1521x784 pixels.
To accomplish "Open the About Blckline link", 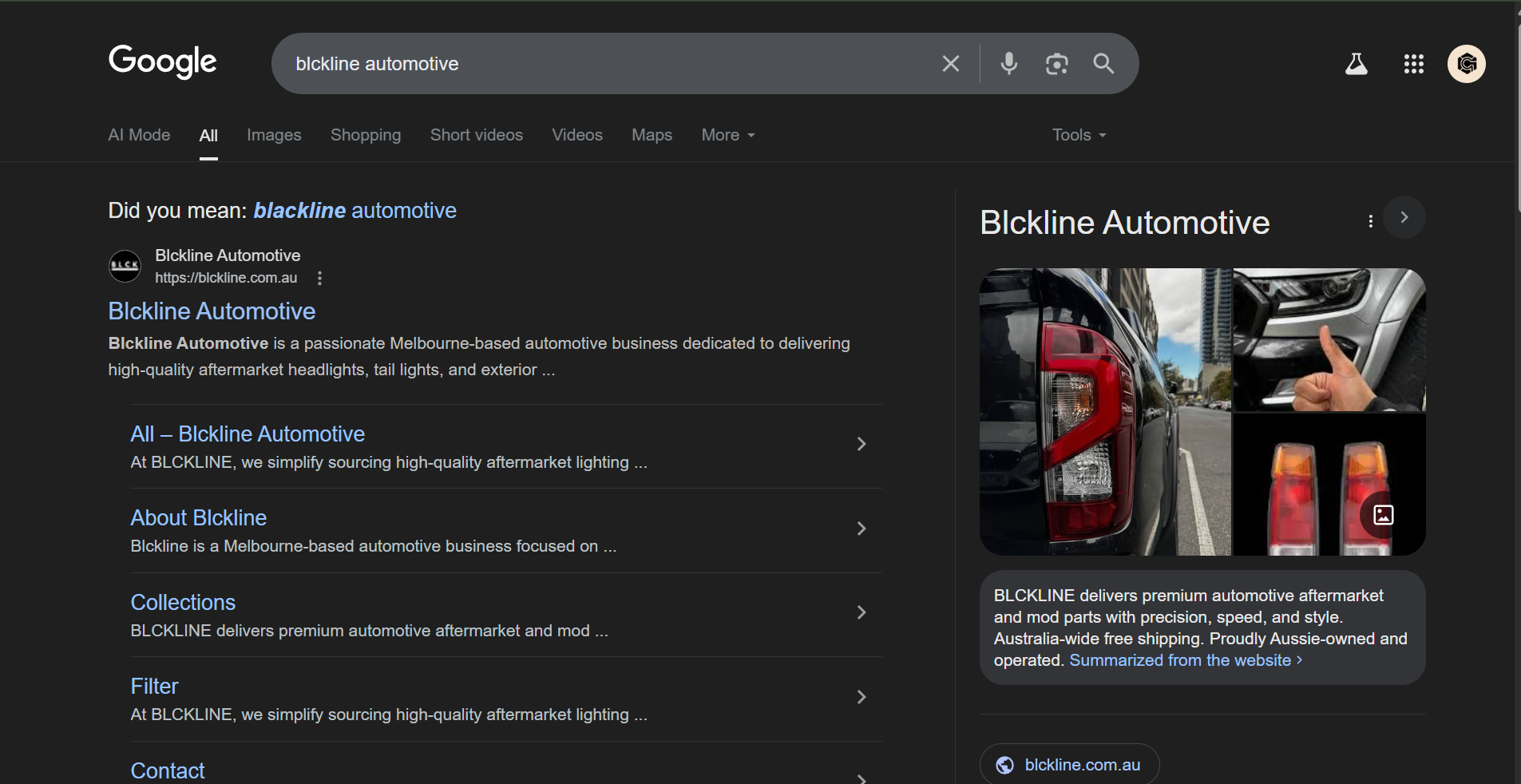I will (x=198, y=517).
